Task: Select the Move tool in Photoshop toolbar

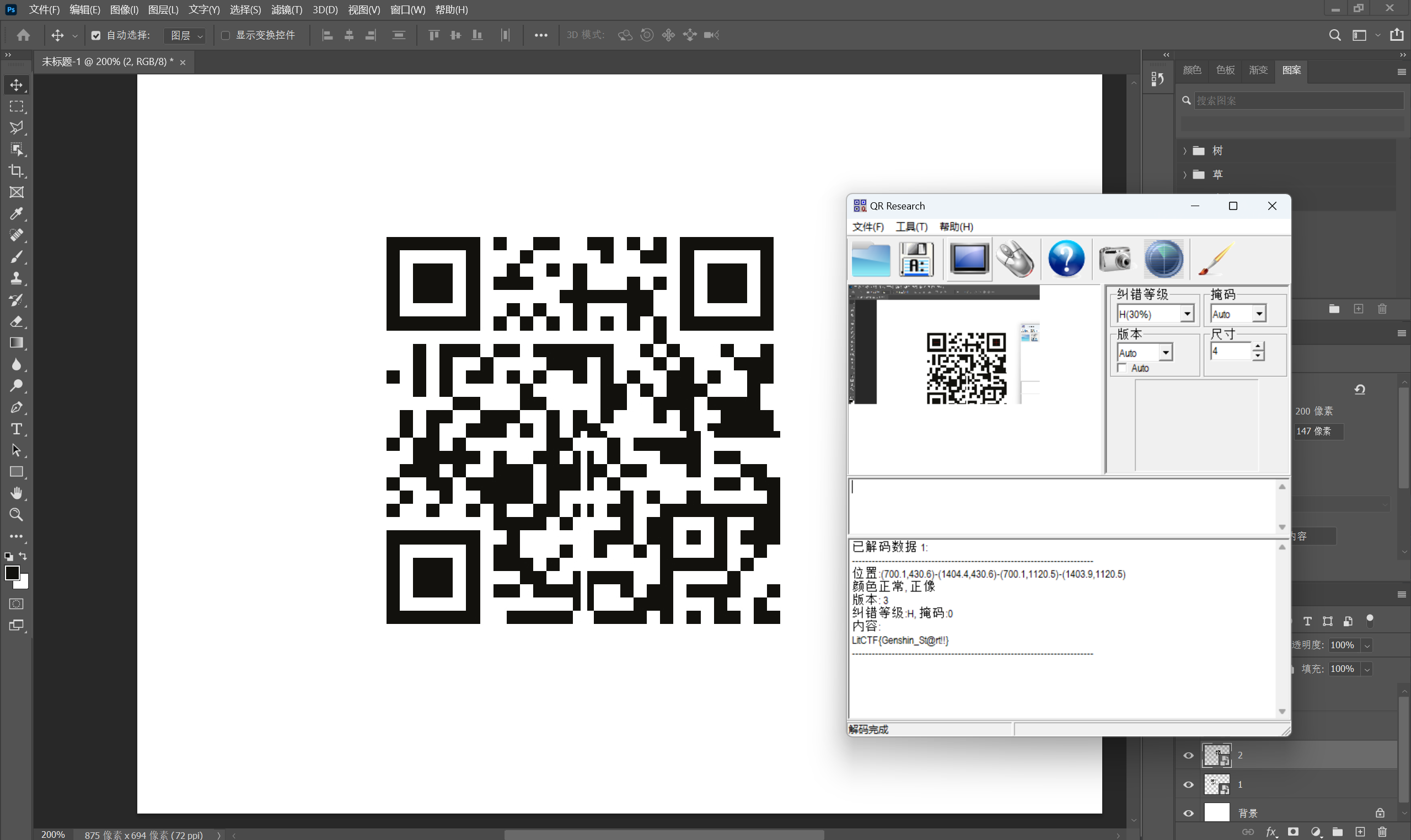Action: tap(17, 85)
